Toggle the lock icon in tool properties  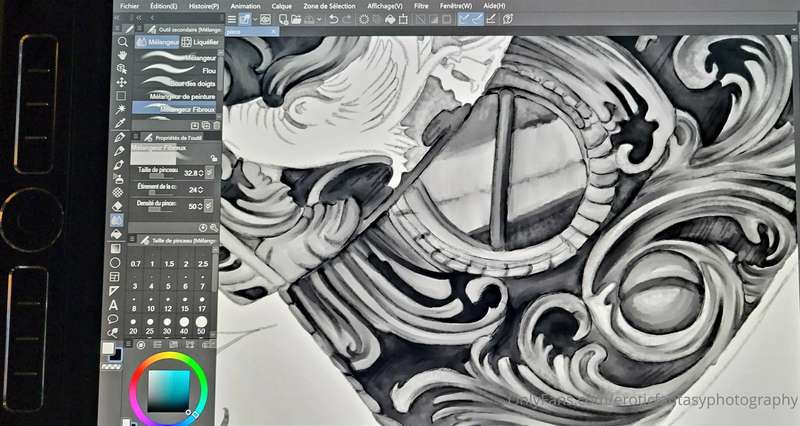pos(214,159)
